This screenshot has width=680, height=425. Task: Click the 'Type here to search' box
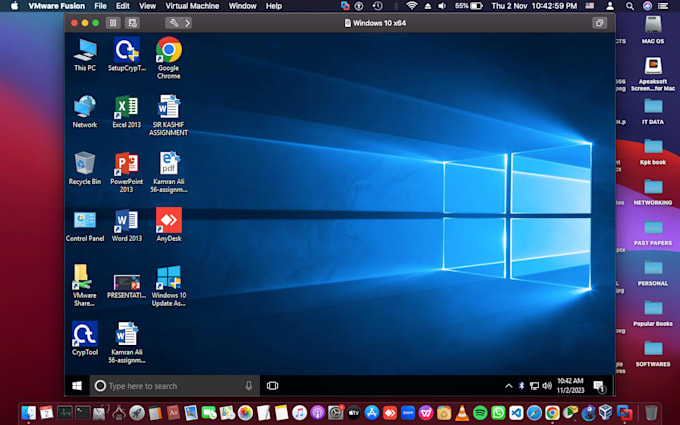click(x=174, y=386)
